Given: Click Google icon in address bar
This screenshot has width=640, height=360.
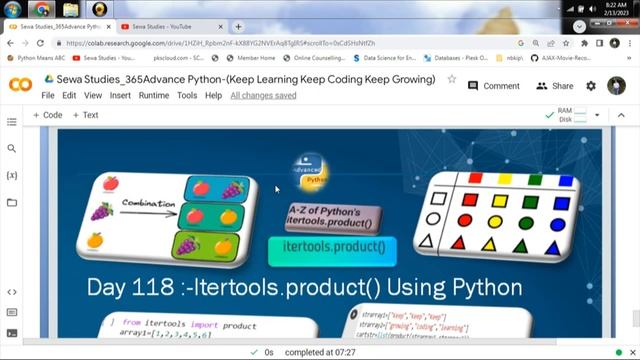Looking at the screenshot, I should pyautogui.click(x=520, y=43).
